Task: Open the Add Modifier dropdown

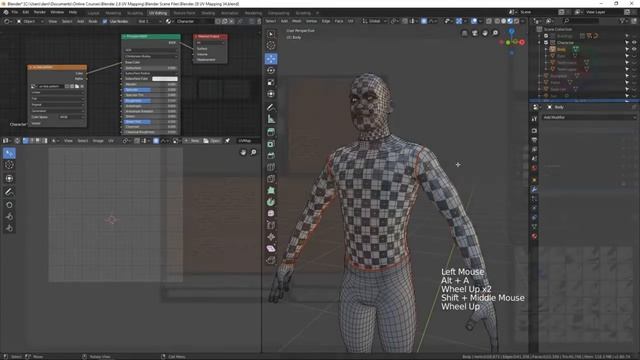Action: 589,117
